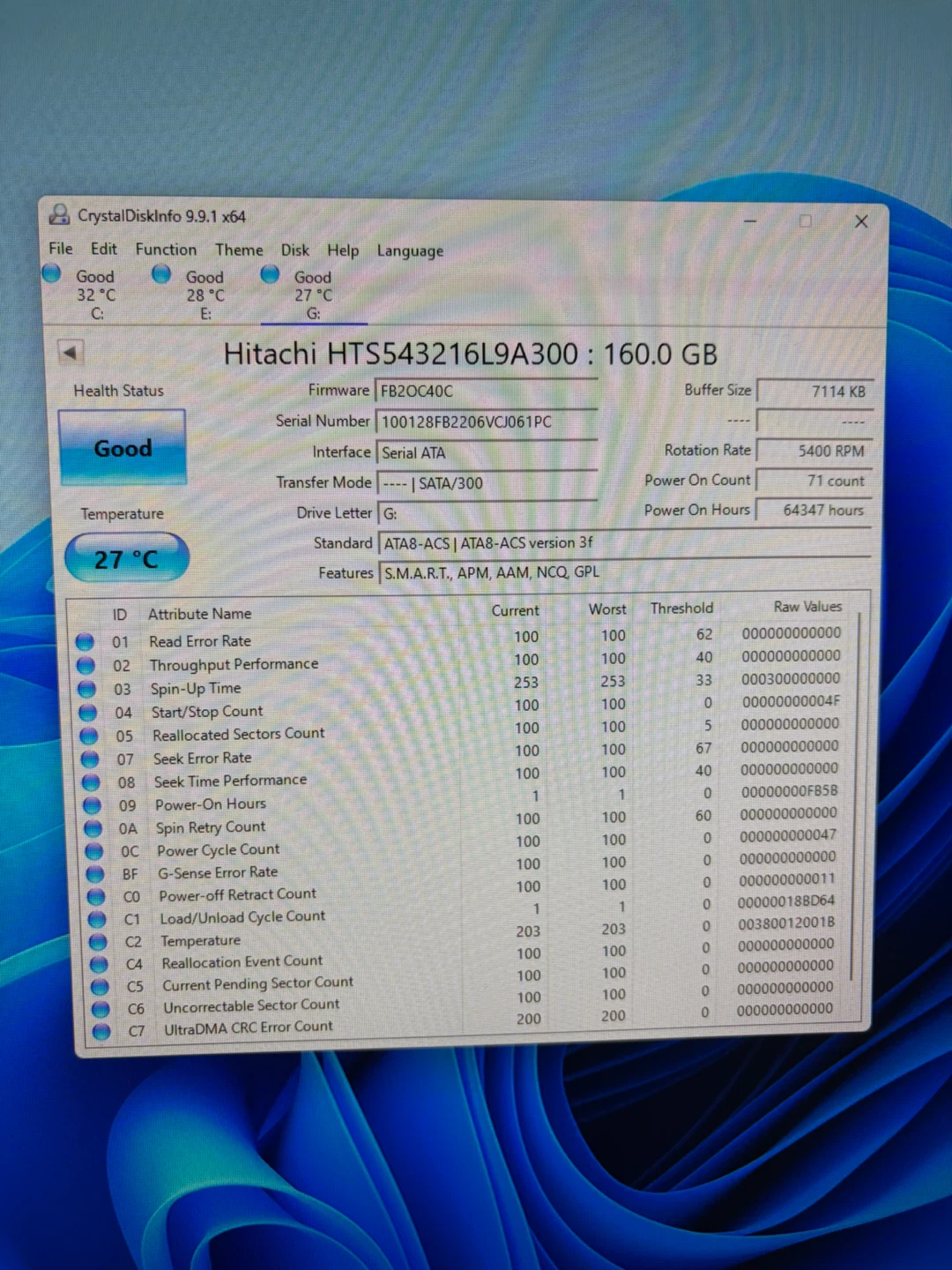Click the Transfer Mode field SATA/300

click(487, 483)
